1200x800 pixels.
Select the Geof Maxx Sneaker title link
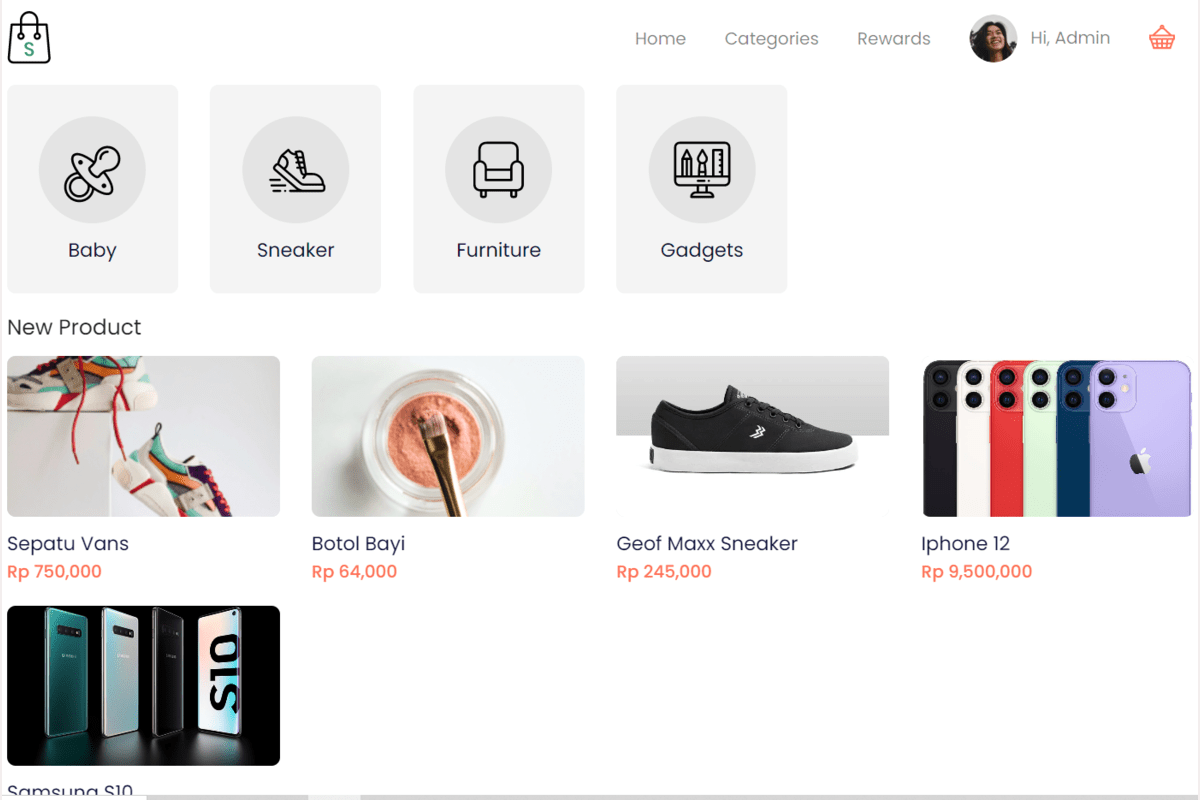[x=707, y=544]
